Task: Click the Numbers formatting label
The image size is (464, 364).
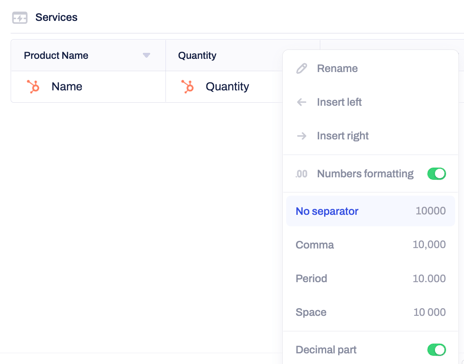Action: [365, 174]
